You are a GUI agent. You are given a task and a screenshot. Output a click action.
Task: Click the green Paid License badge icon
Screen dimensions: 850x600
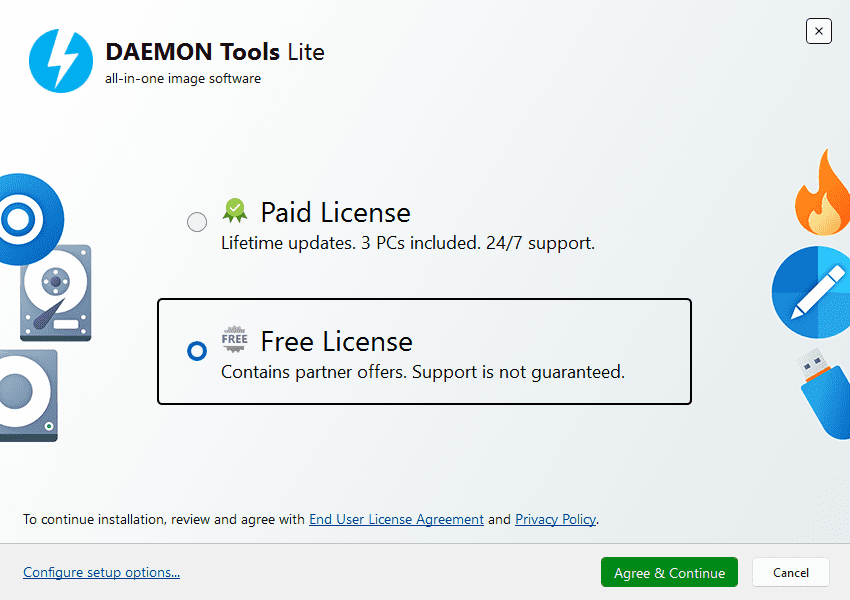235,211
